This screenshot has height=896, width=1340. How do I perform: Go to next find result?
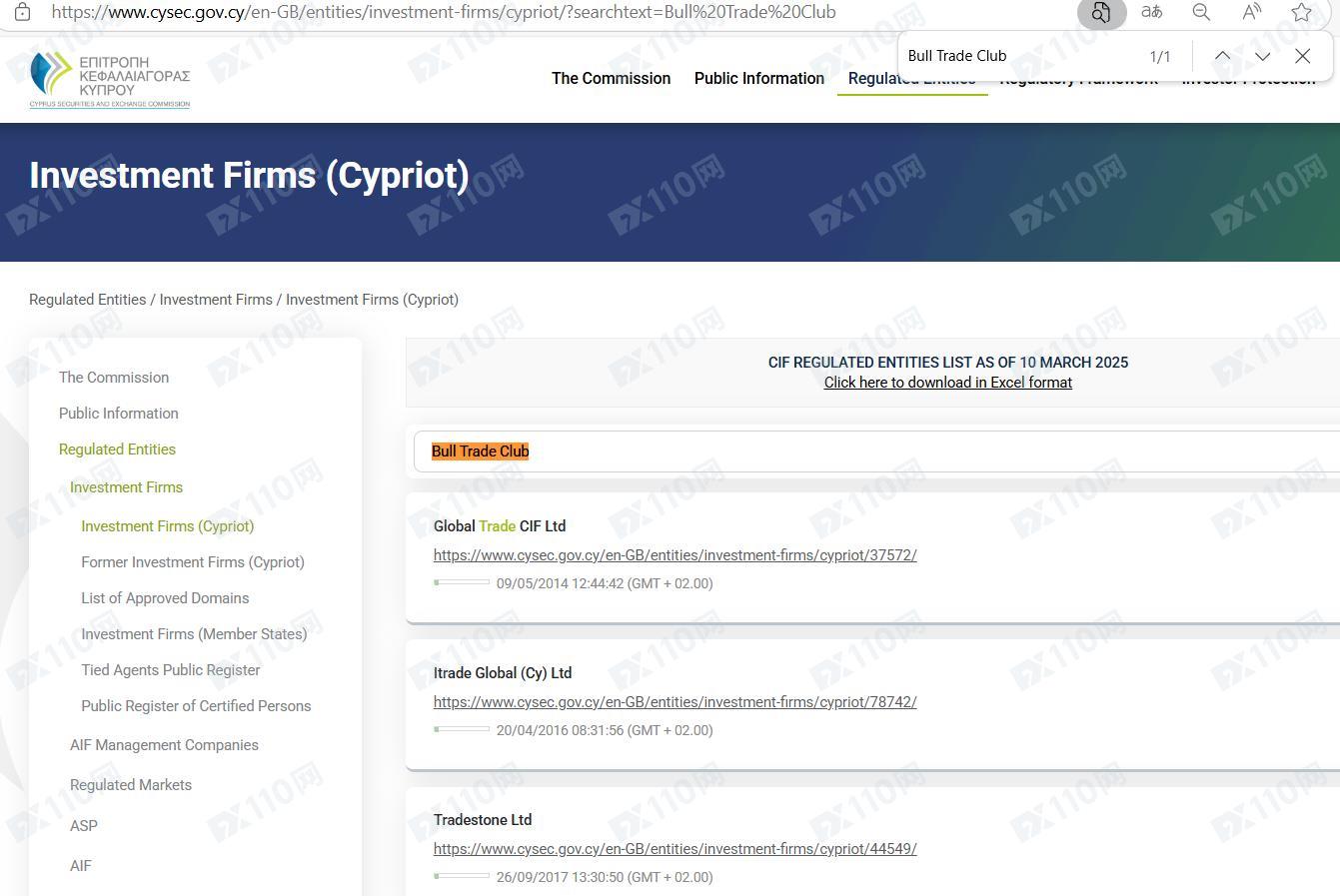(x=1262, y=56)
